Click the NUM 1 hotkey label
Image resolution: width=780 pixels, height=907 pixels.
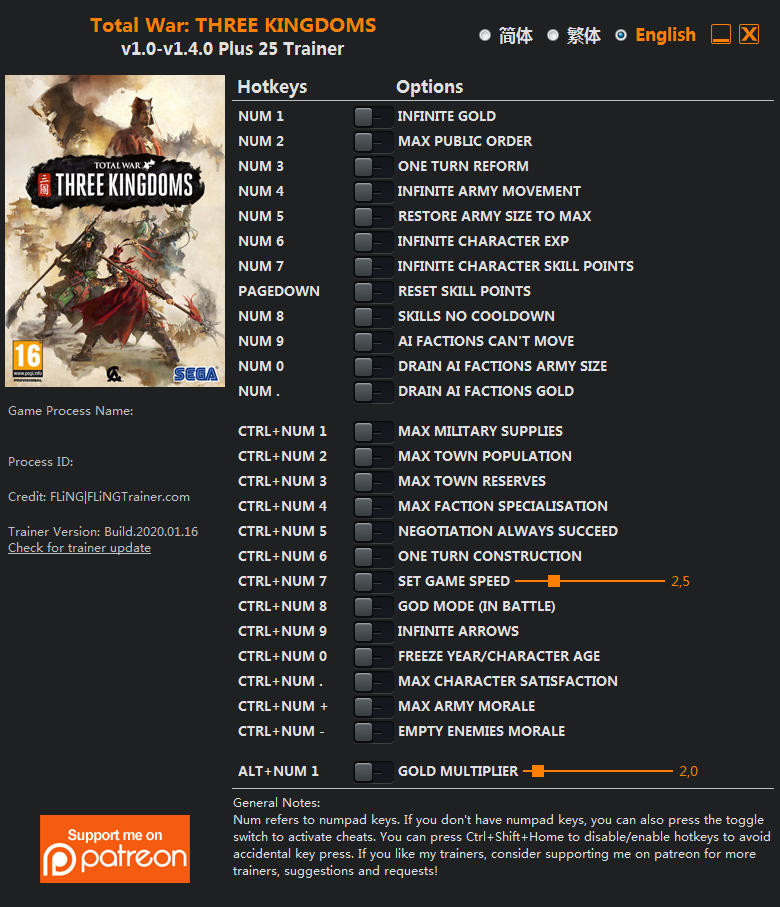pos(260,116)
